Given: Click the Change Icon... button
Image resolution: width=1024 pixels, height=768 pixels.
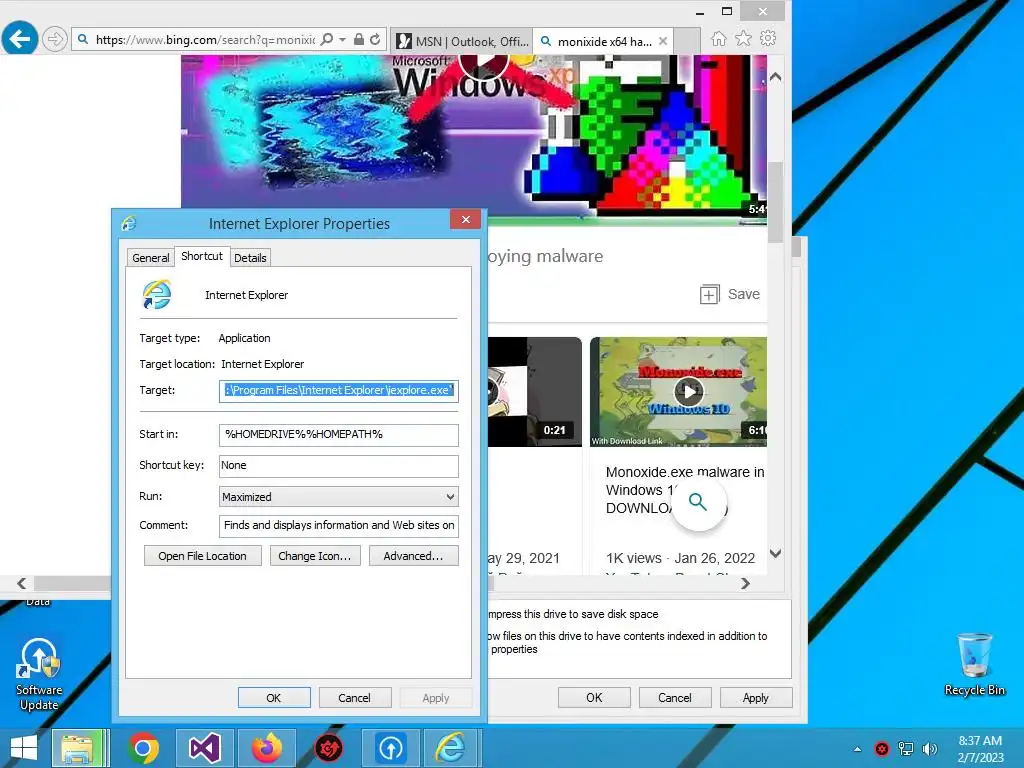Looking at the screenshot, I should click(x=315, y=556).
